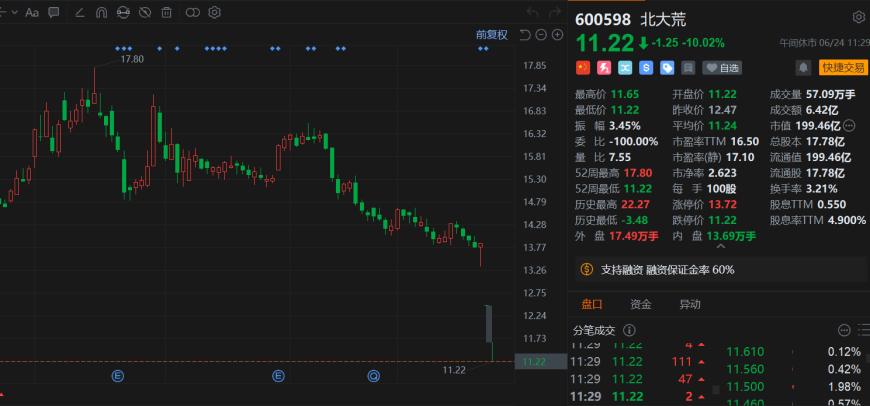Click the 11.610 price level row
This screenshot has height=406, width=870.
(794, 352)
